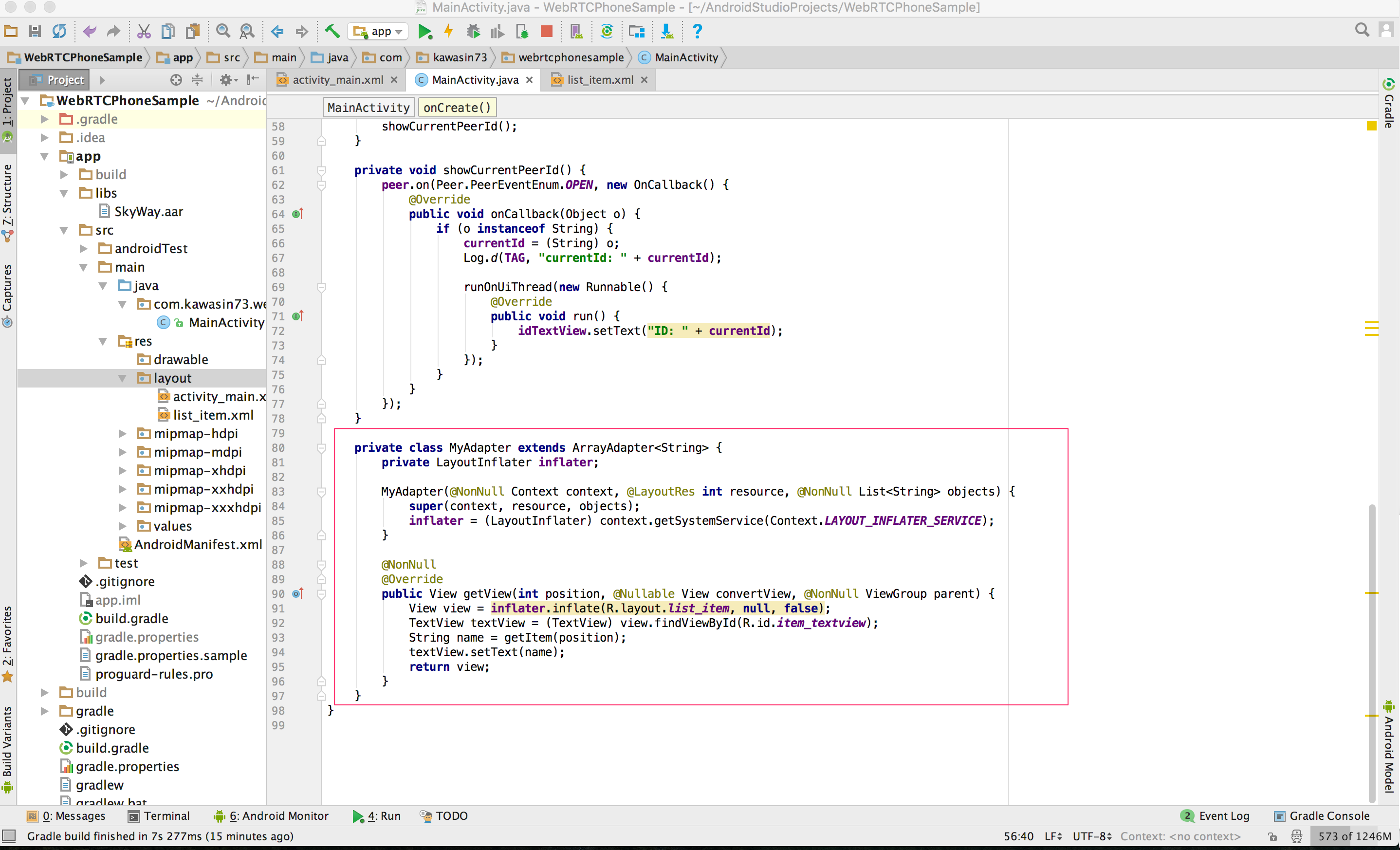Collapse the layout folder in the tree

pos(123,378)
